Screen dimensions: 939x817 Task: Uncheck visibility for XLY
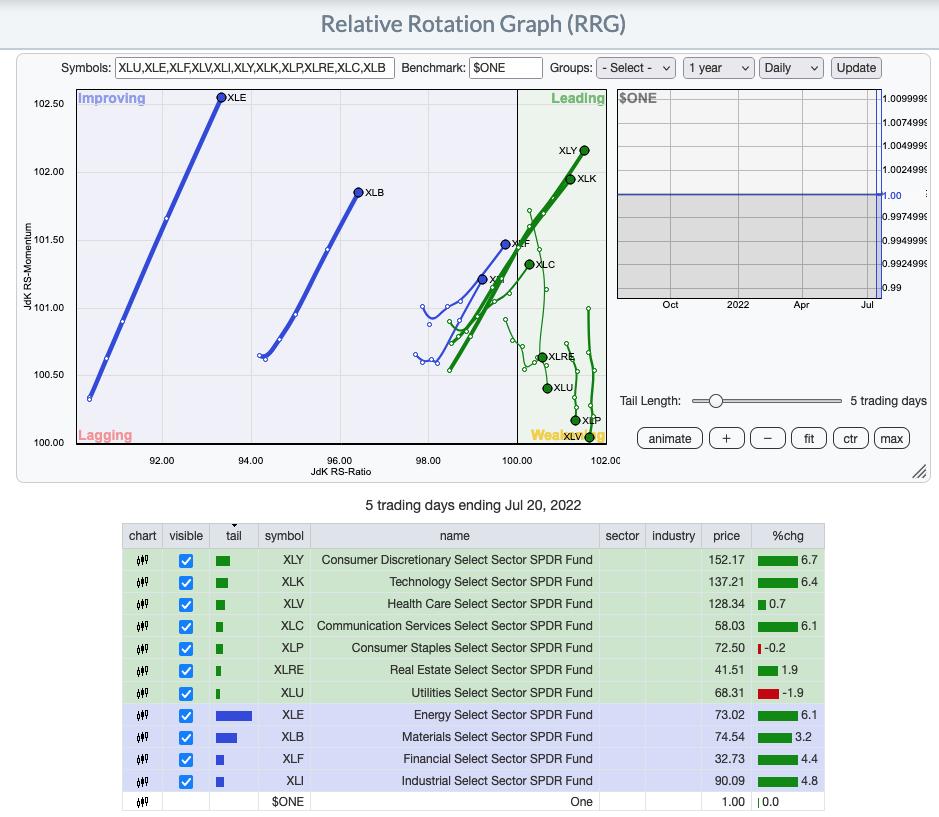click(x=186, y=561)
